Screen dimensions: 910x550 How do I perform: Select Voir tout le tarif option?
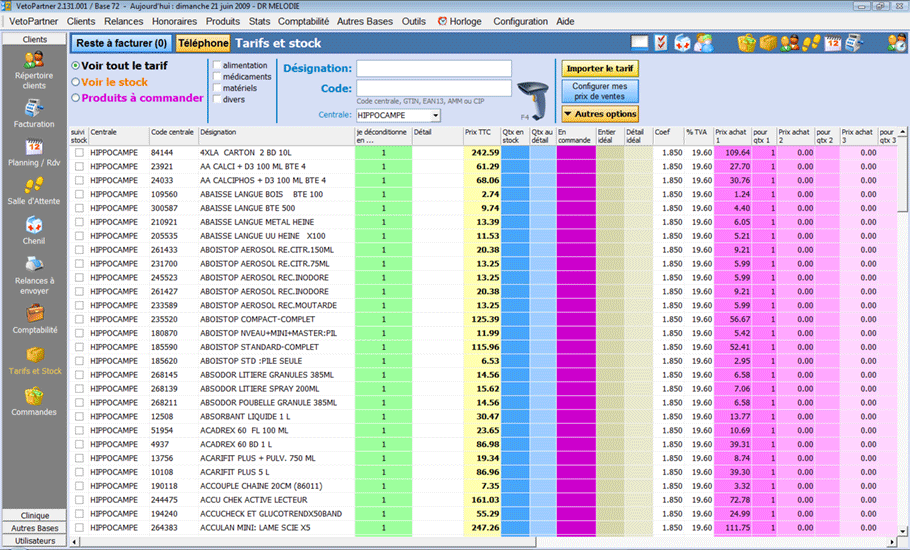[75, 66]
